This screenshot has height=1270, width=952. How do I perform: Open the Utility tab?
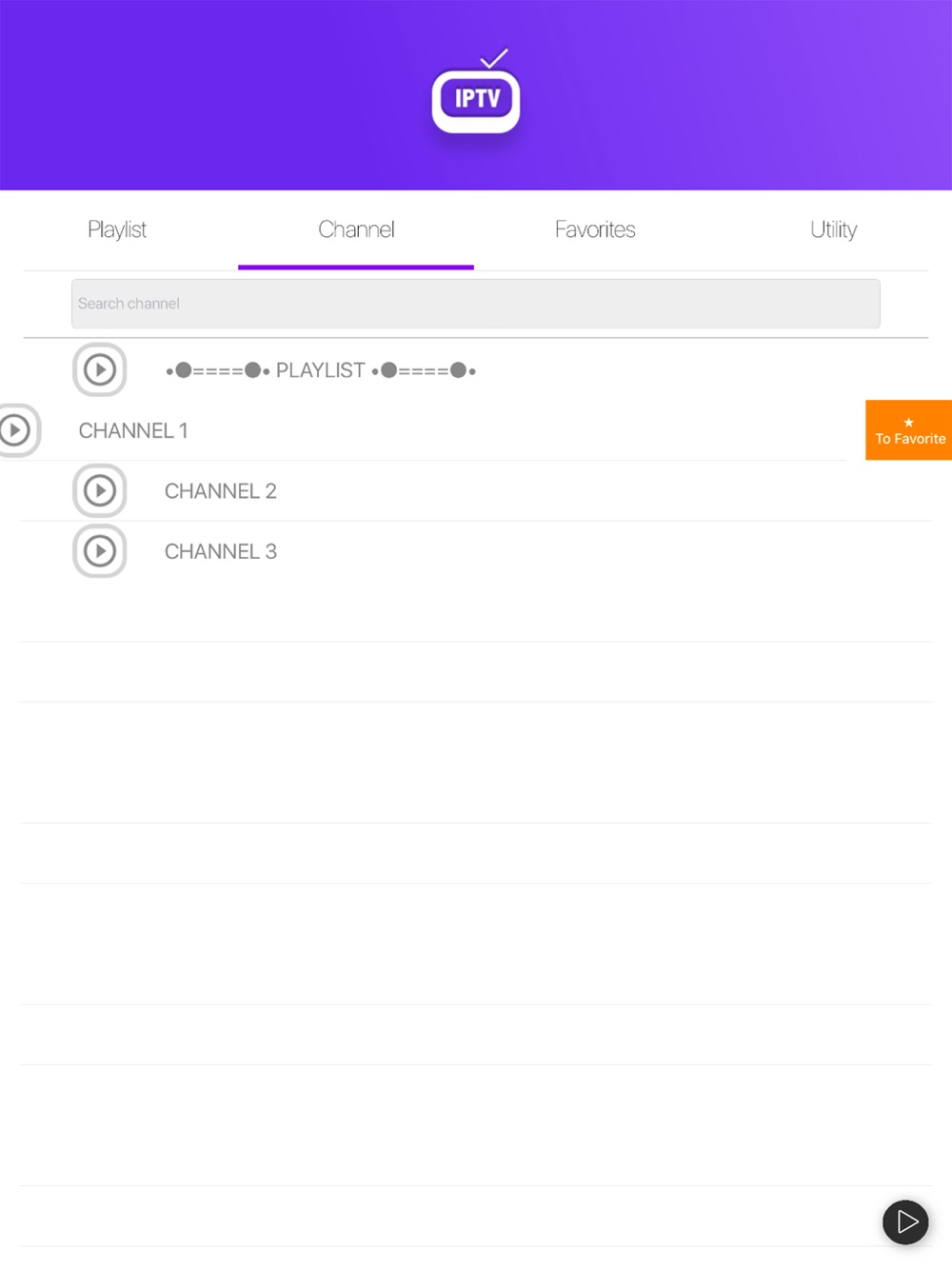tap(834, 229)
